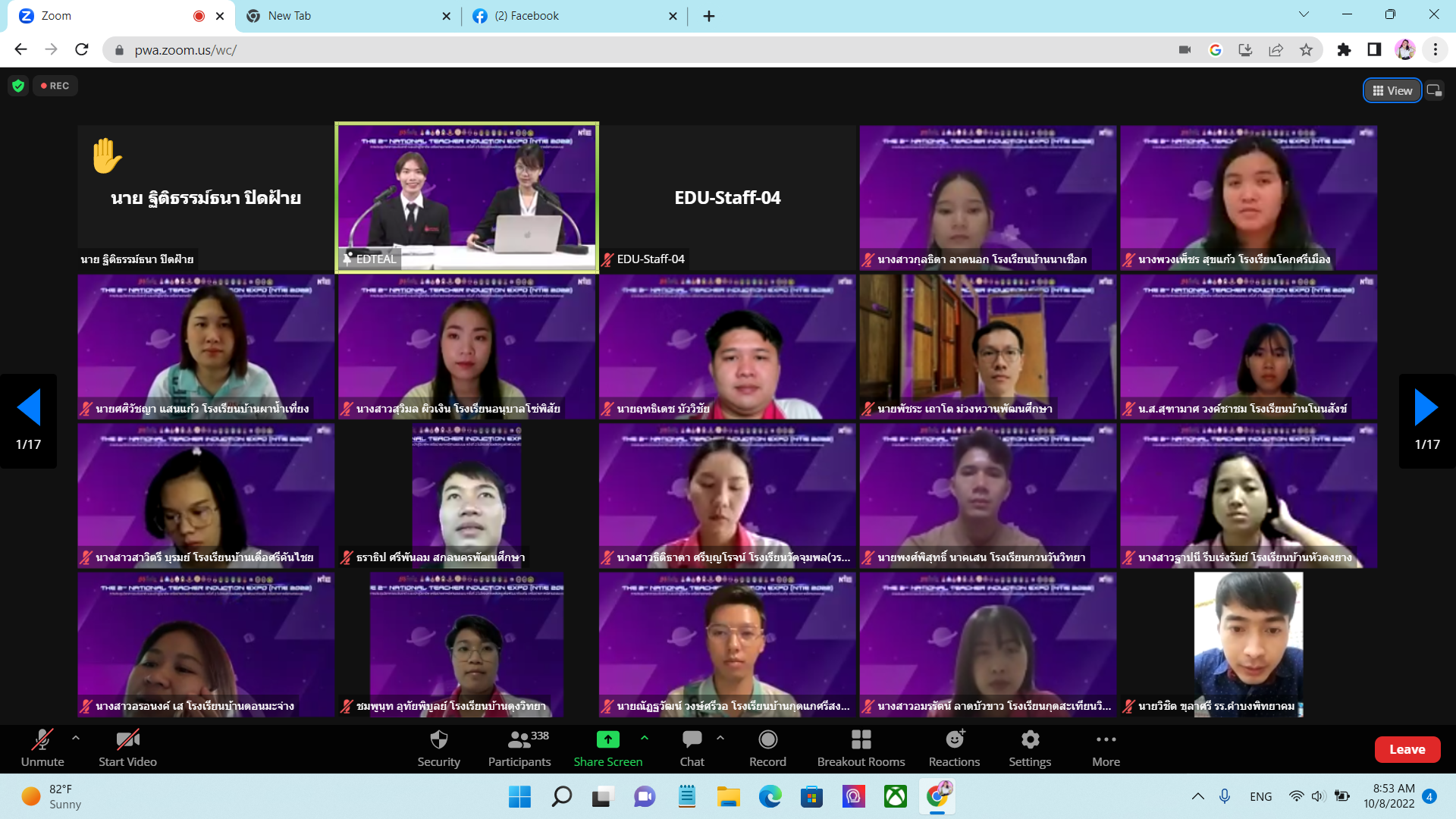Click the green encryption shield icon

18,86
